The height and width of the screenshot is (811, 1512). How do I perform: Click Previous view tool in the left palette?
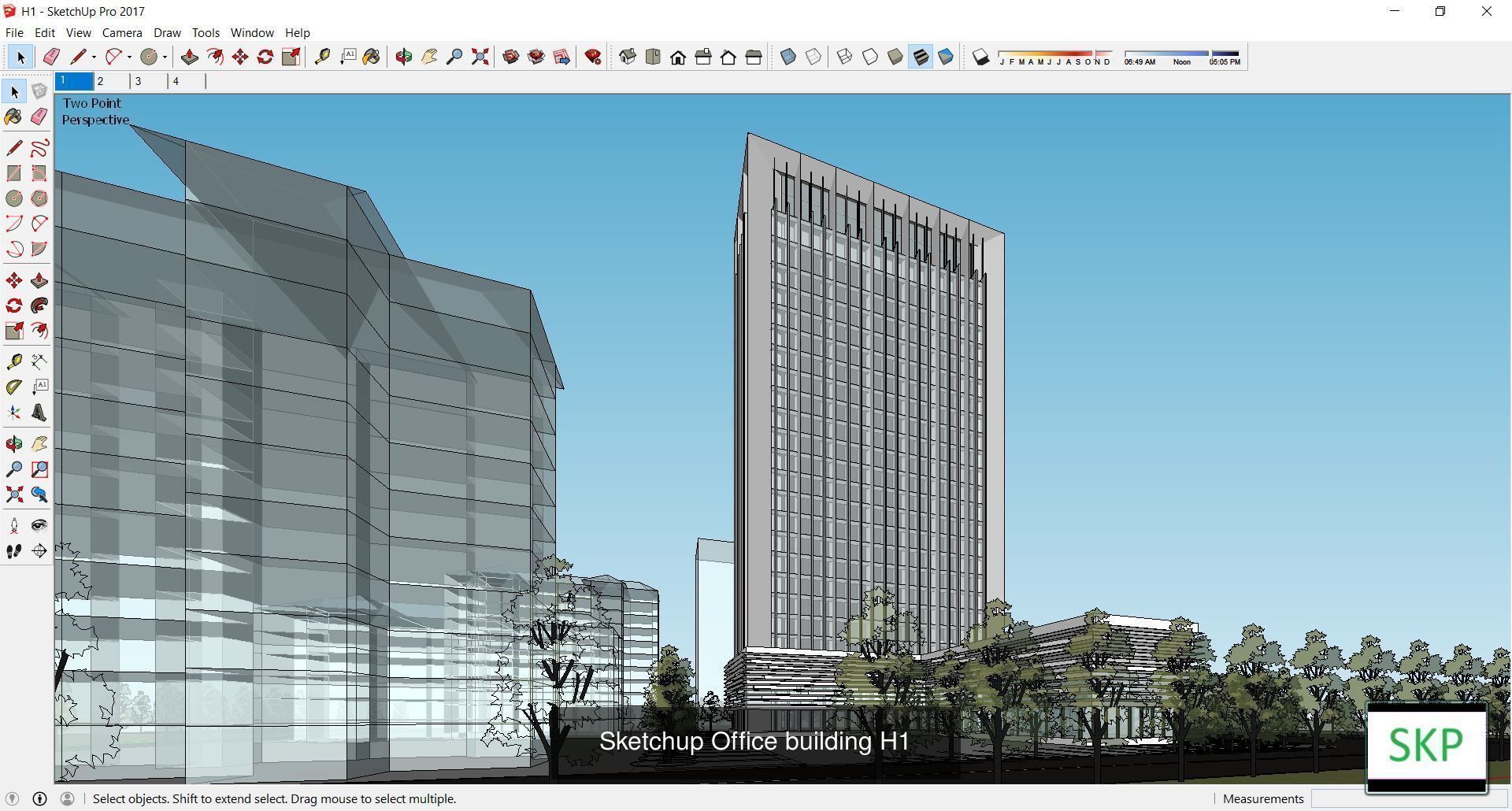click(x=39, y=494)
